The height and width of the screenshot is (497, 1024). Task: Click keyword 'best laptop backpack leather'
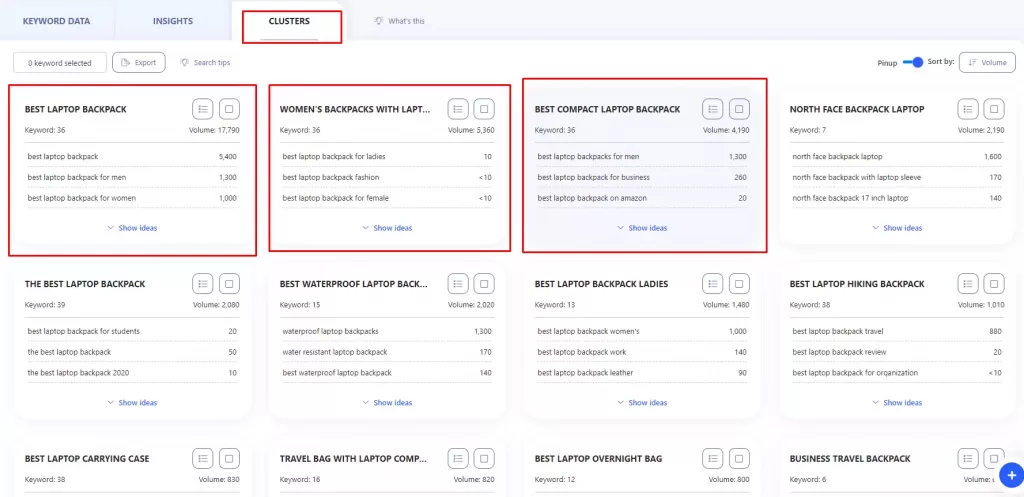[x=585, y=373]
